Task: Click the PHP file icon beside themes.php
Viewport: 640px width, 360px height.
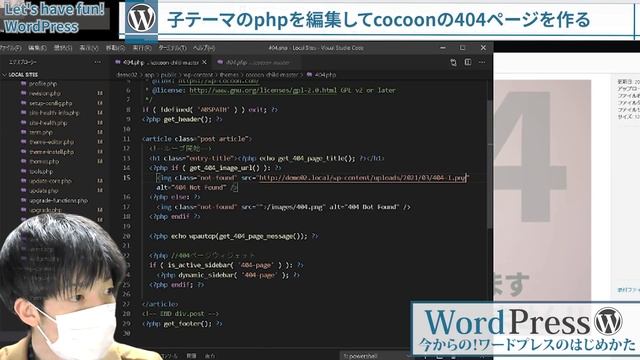Action: tap(23, 162)
